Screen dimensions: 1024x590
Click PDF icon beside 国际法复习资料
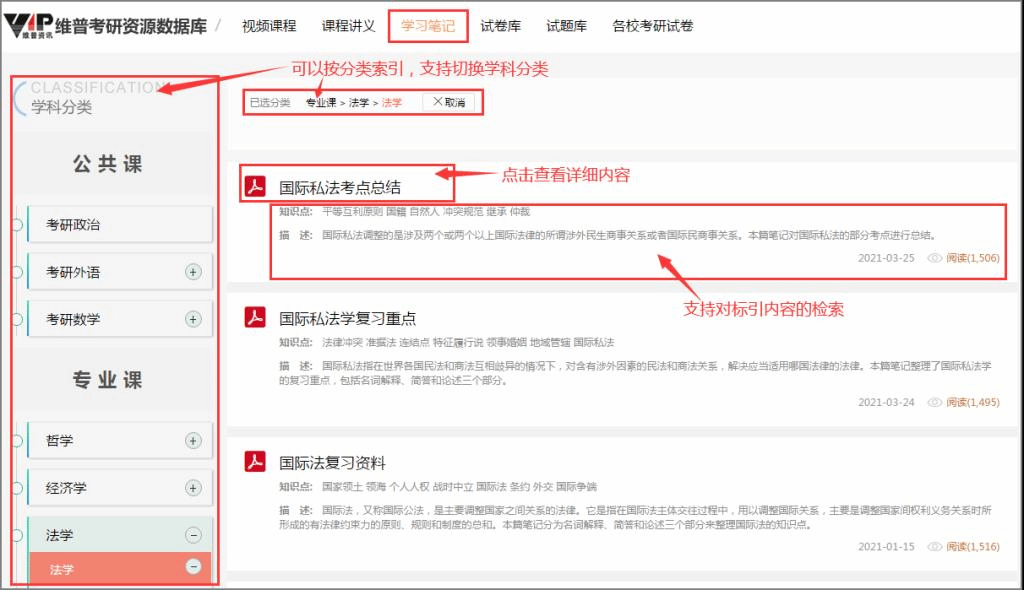point(256,463)
